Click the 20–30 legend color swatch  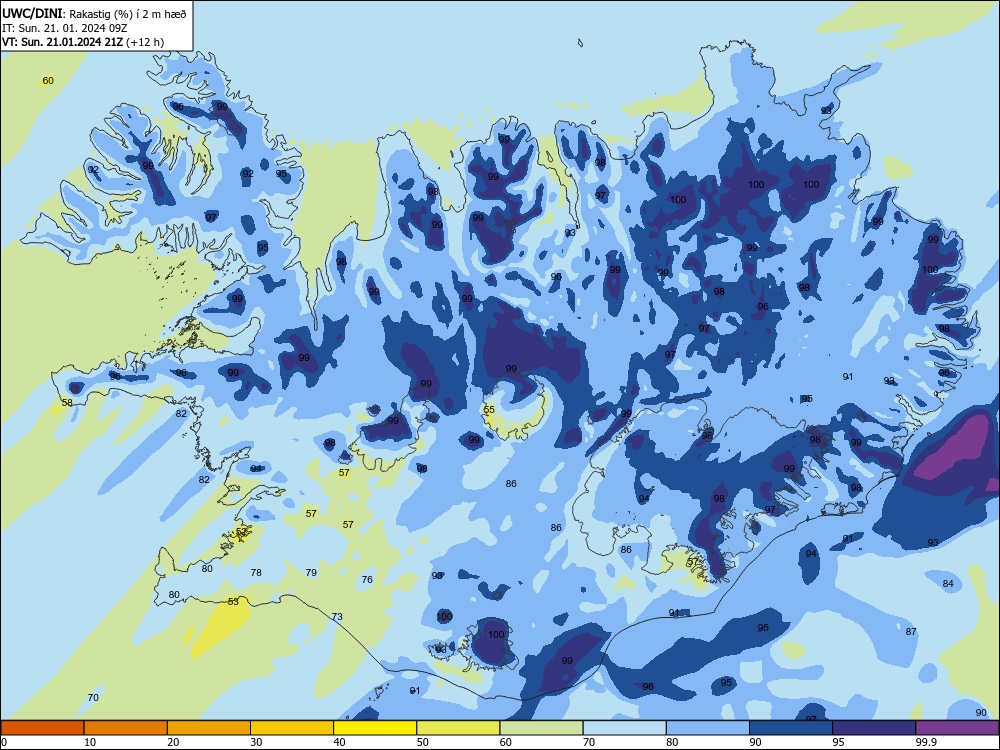209,728
